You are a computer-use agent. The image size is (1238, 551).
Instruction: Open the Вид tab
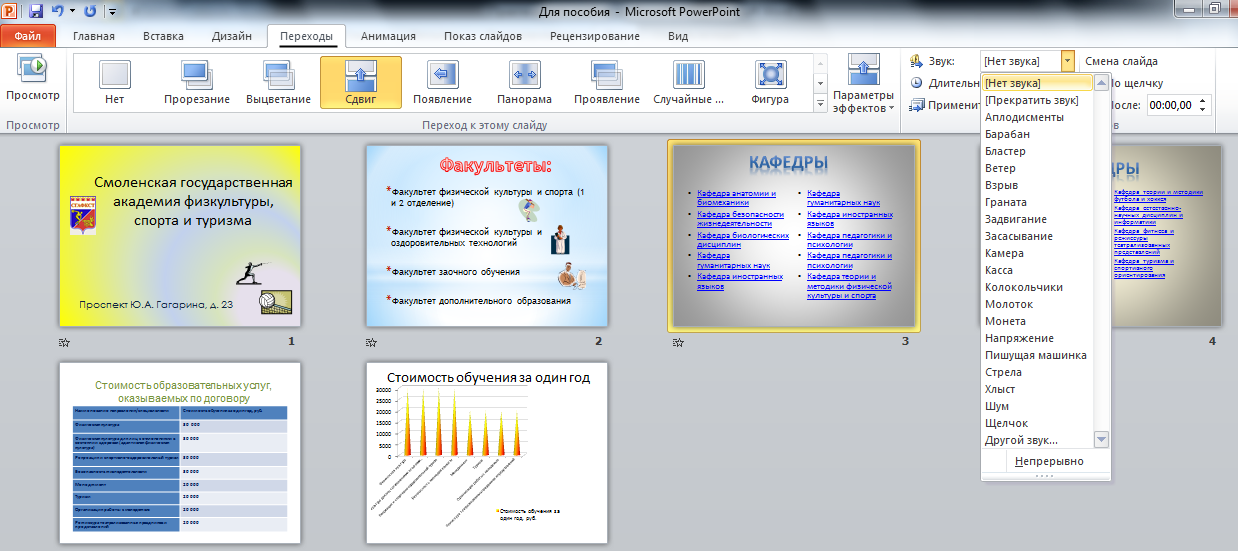(x=678, y=36)
